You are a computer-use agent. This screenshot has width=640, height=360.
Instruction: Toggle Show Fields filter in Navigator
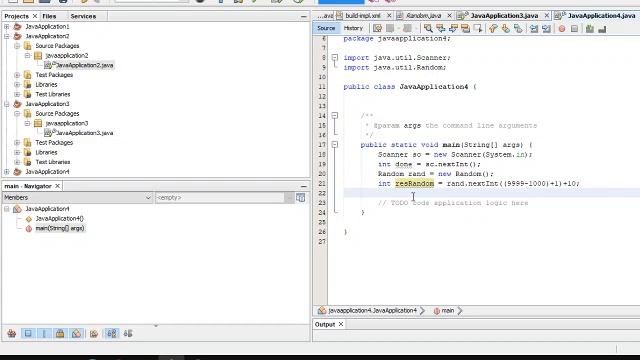(x=28, y=333)
